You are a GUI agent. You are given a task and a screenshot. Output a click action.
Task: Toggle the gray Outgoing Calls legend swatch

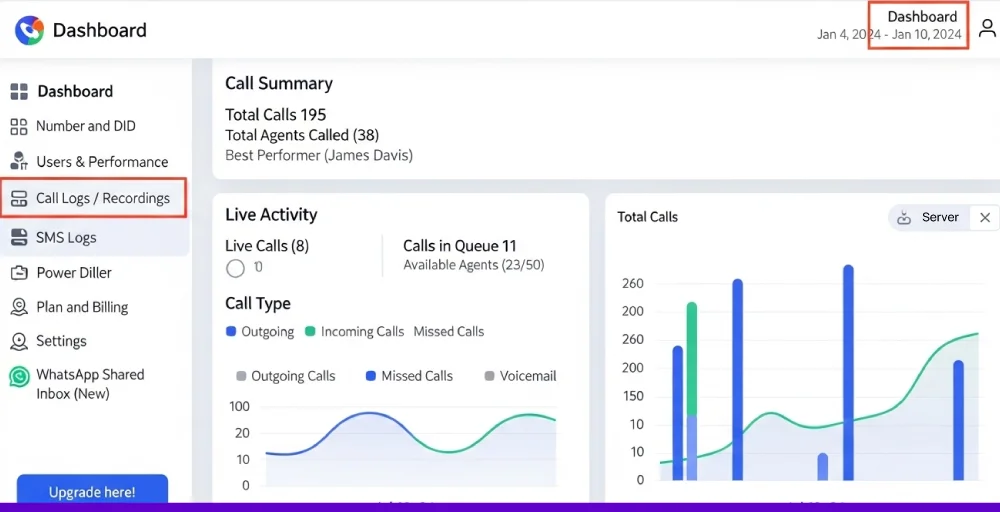(241, 376)
